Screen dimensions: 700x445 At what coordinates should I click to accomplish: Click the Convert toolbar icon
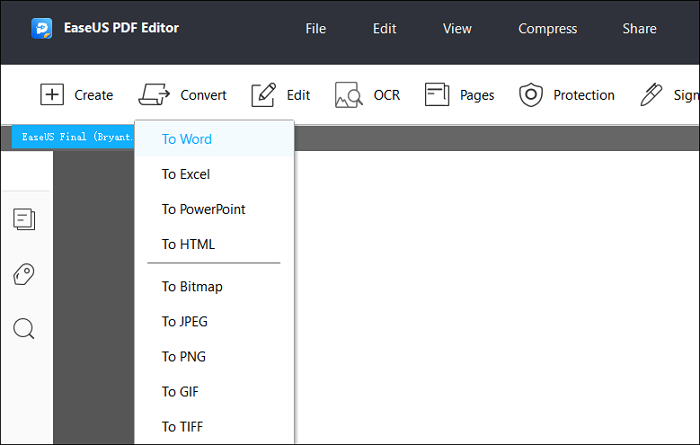tap(155, 95)
